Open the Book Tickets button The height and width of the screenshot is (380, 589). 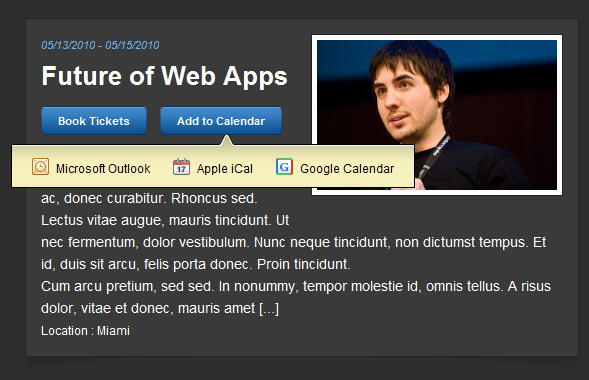[94, 121]
